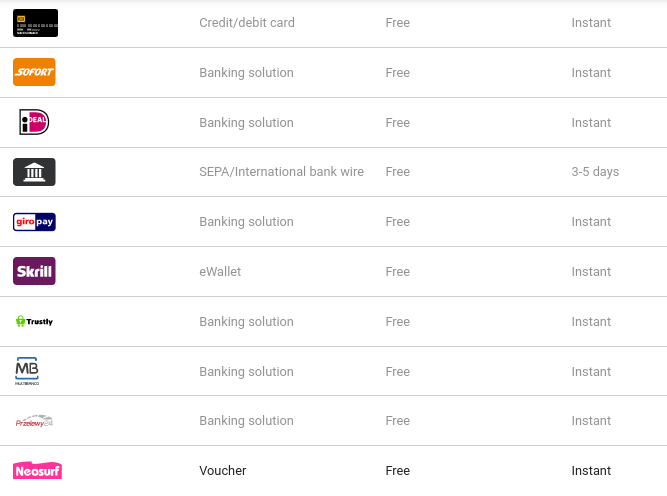Viewport: 667px width, 496px height.
Task: Click the Trustly logo
Action: coord(34,321)
